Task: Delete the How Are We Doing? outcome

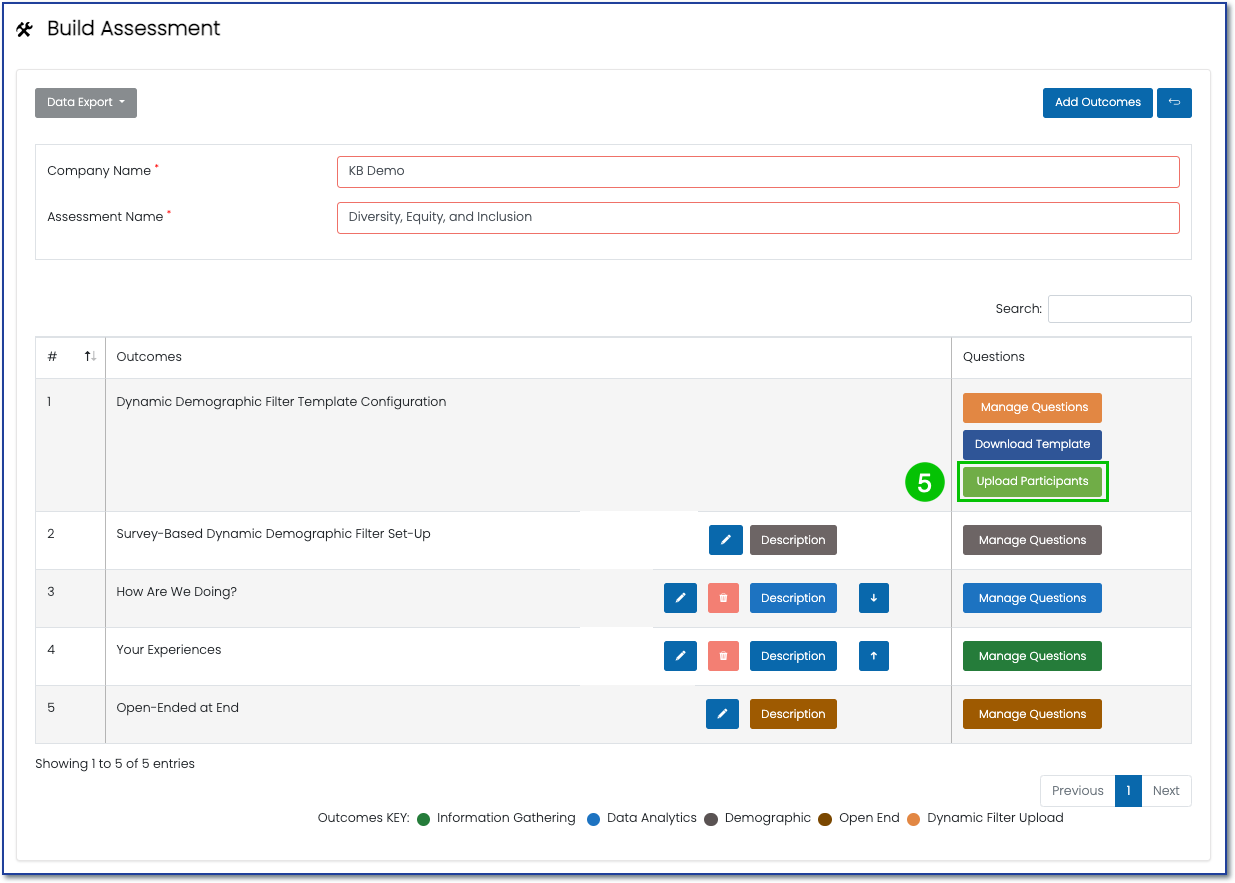Action: [x=723, y=598]
